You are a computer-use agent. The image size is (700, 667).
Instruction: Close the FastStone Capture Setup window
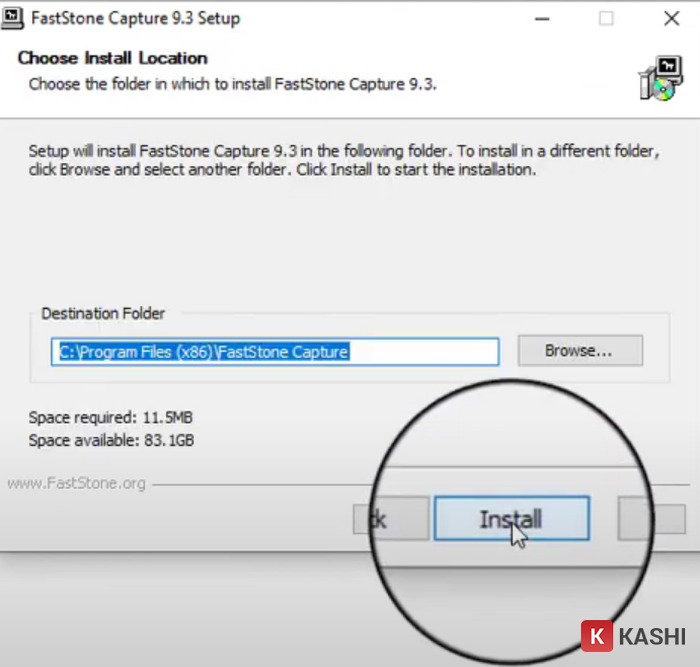671,18
